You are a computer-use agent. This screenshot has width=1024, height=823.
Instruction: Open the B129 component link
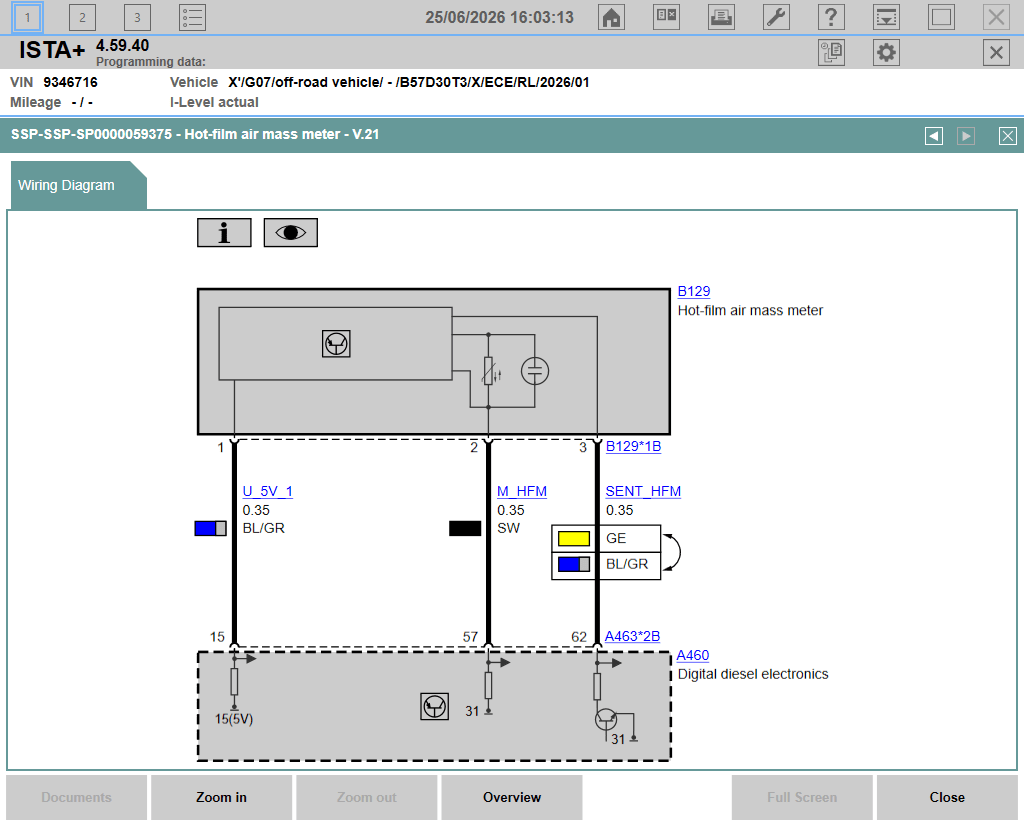click(x=694, y=291)
